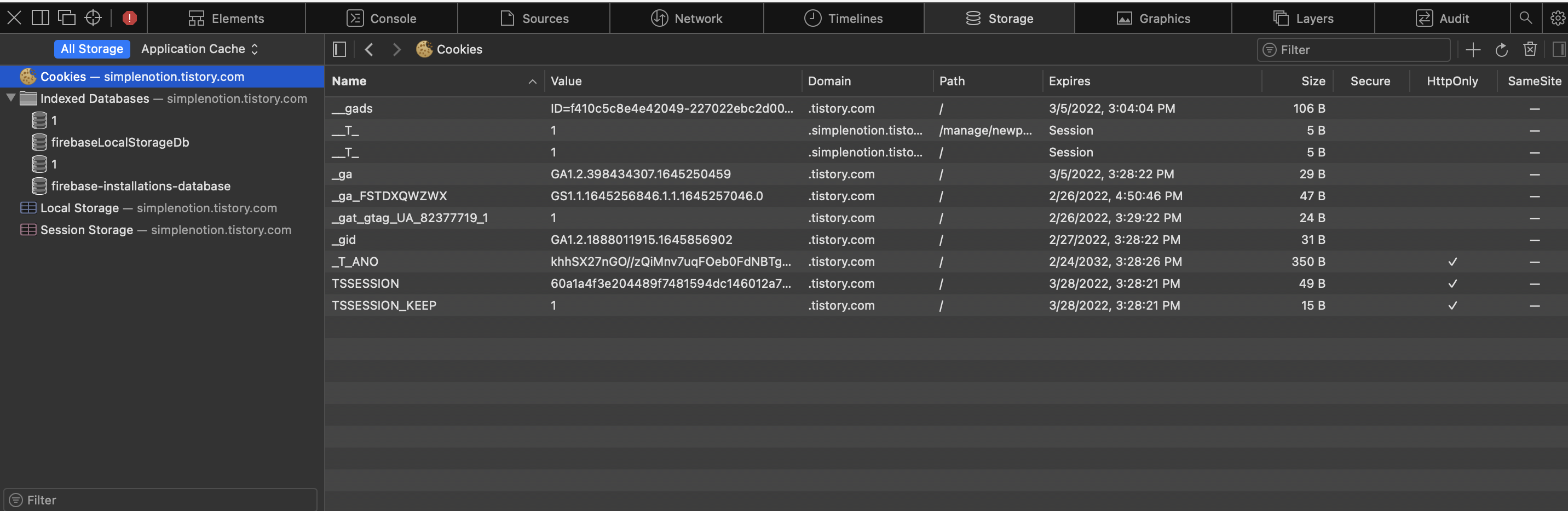Select the All Storage filter button
Image resolution: width=1568 pixels, height=511 pixels.
(92, 49)
